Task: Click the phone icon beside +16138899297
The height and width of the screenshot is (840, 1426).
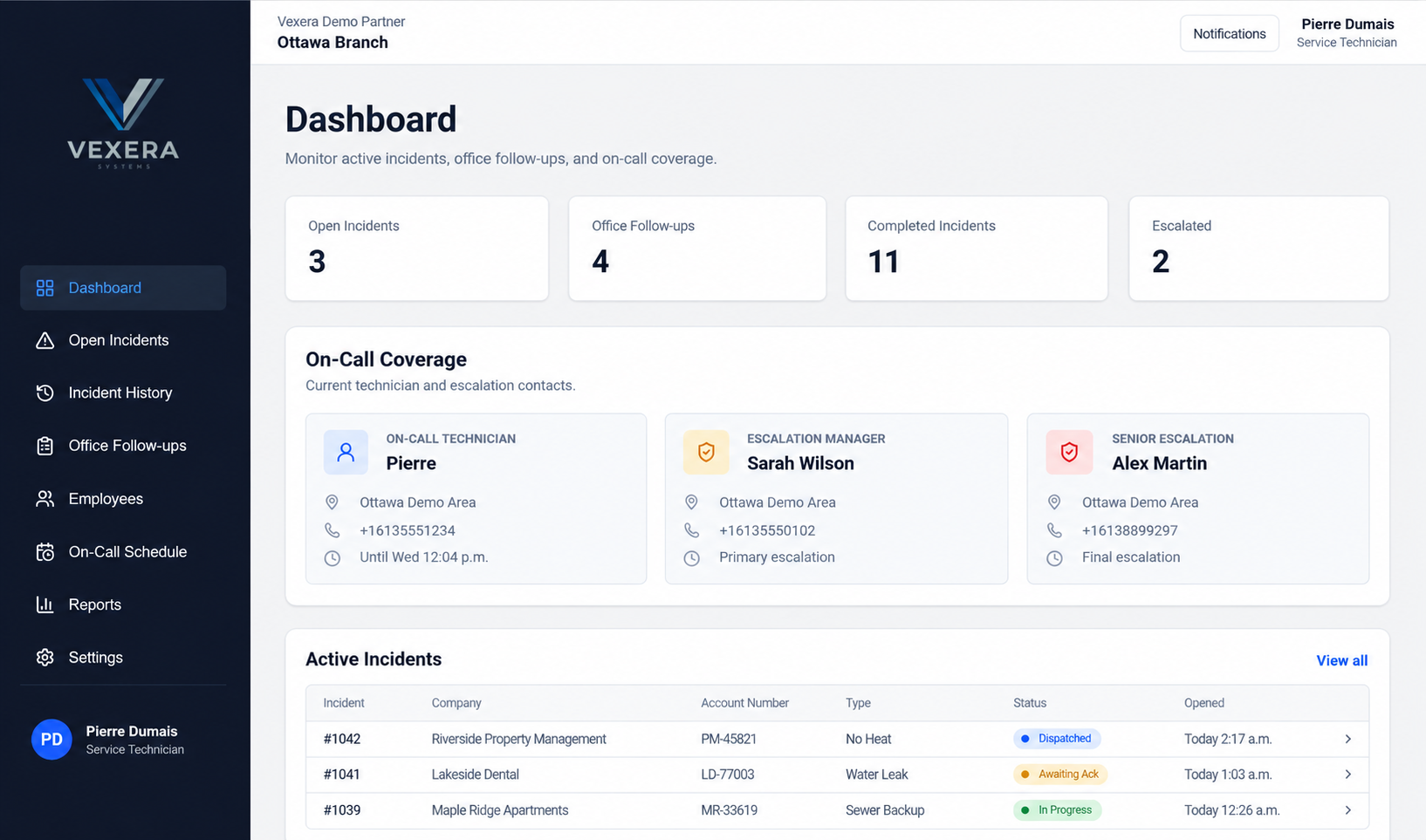Action: coord(1054,530)
